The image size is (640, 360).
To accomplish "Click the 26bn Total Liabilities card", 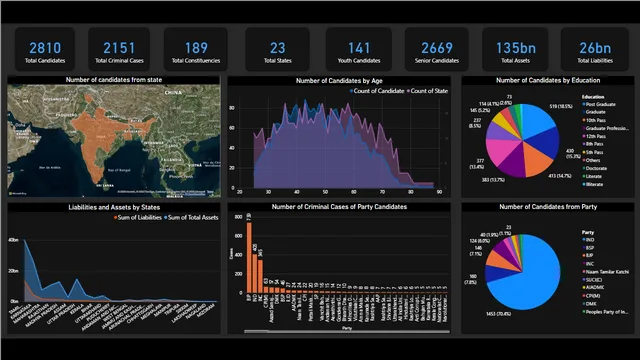I will point(595,49).
